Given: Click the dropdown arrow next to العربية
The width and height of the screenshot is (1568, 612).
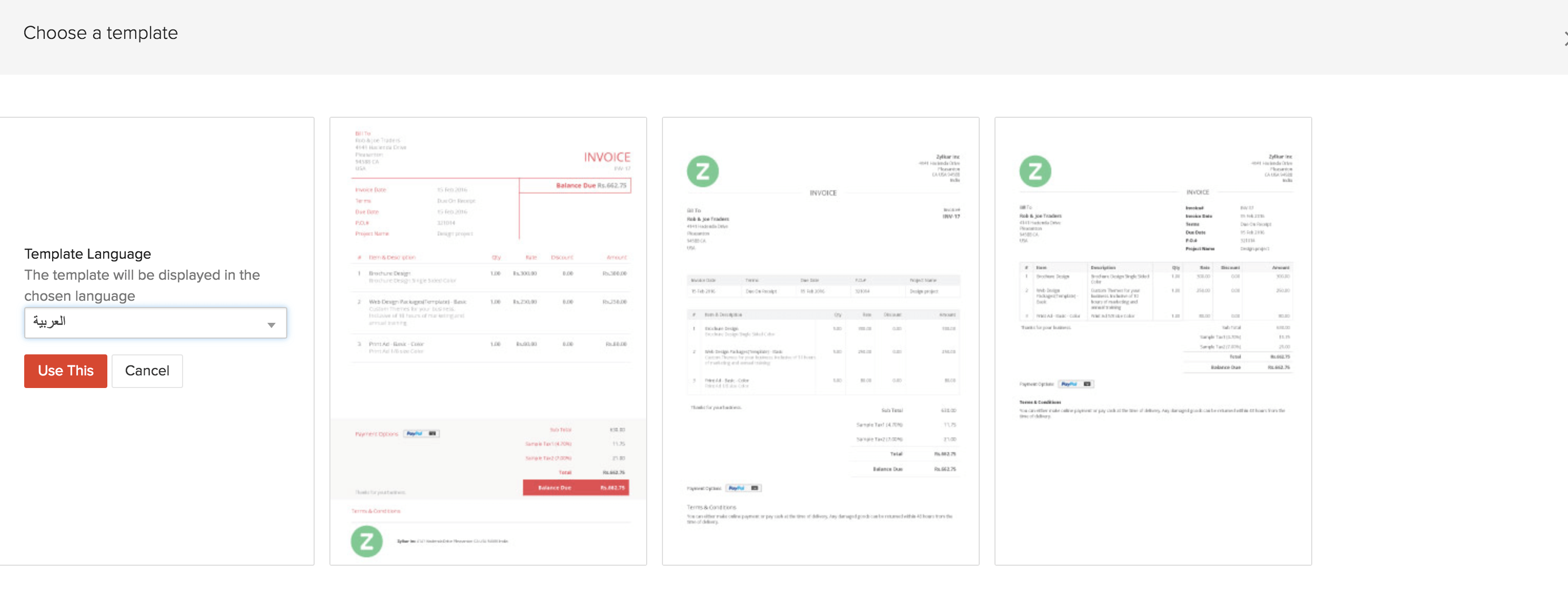Looking at the screenshot, I should tap(272, 325).
